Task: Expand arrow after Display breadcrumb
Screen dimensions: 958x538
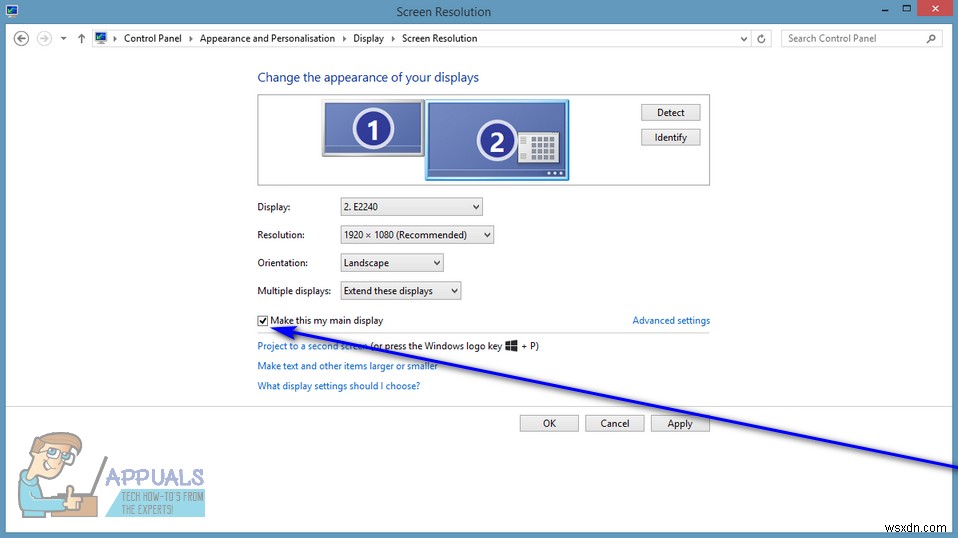Action: [393, 38]
